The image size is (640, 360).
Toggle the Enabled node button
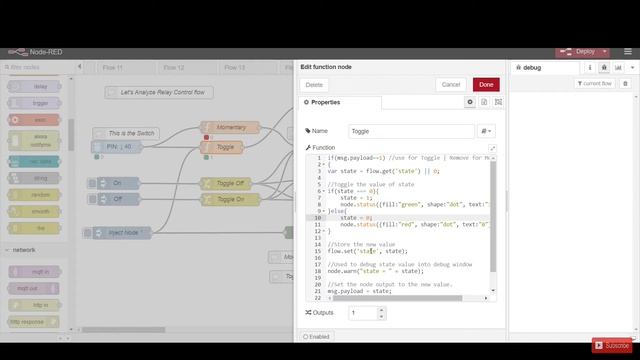(316, 337)
